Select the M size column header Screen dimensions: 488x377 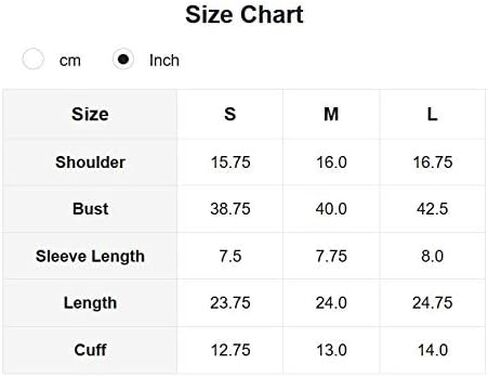coord(331,114)
